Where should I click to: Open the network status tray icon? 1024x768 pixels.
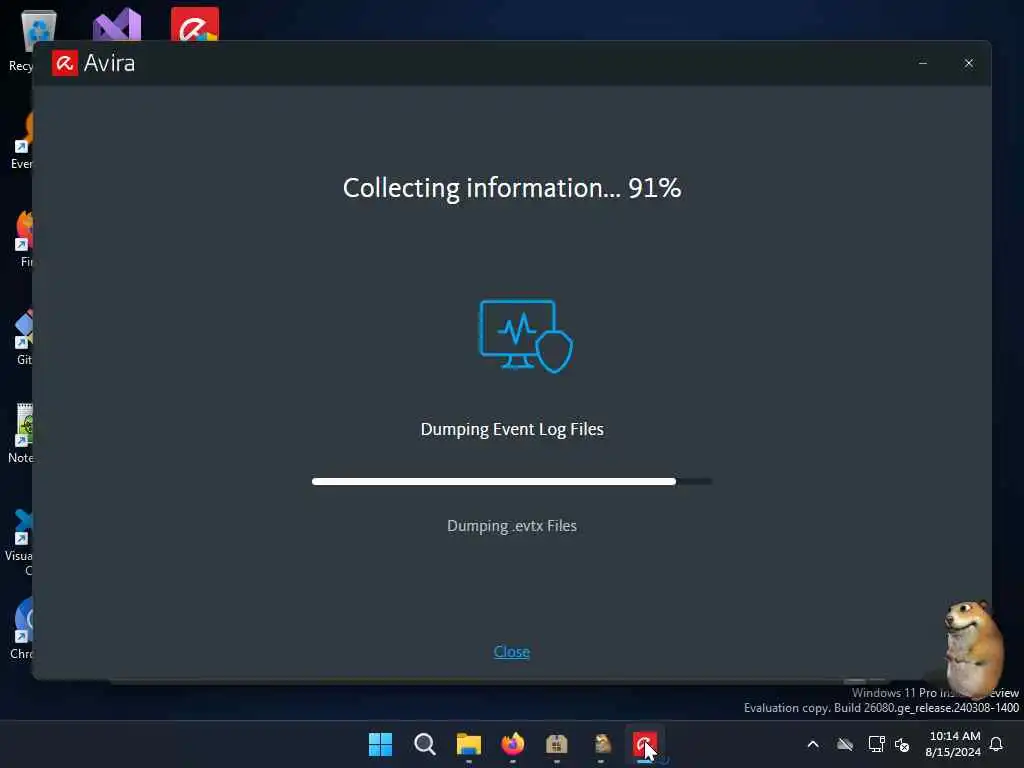[876, 744]
